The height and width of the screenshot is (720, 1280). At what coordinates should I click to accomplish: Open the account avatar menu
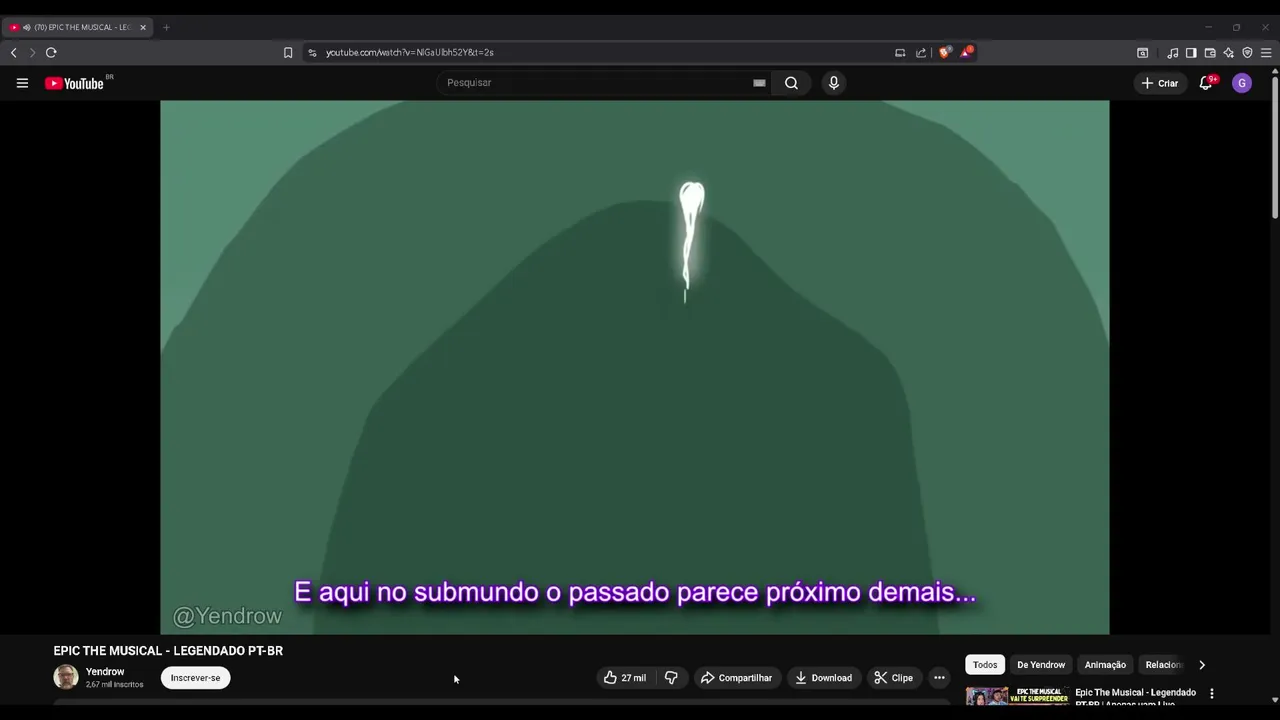(x=1242, y=83)
